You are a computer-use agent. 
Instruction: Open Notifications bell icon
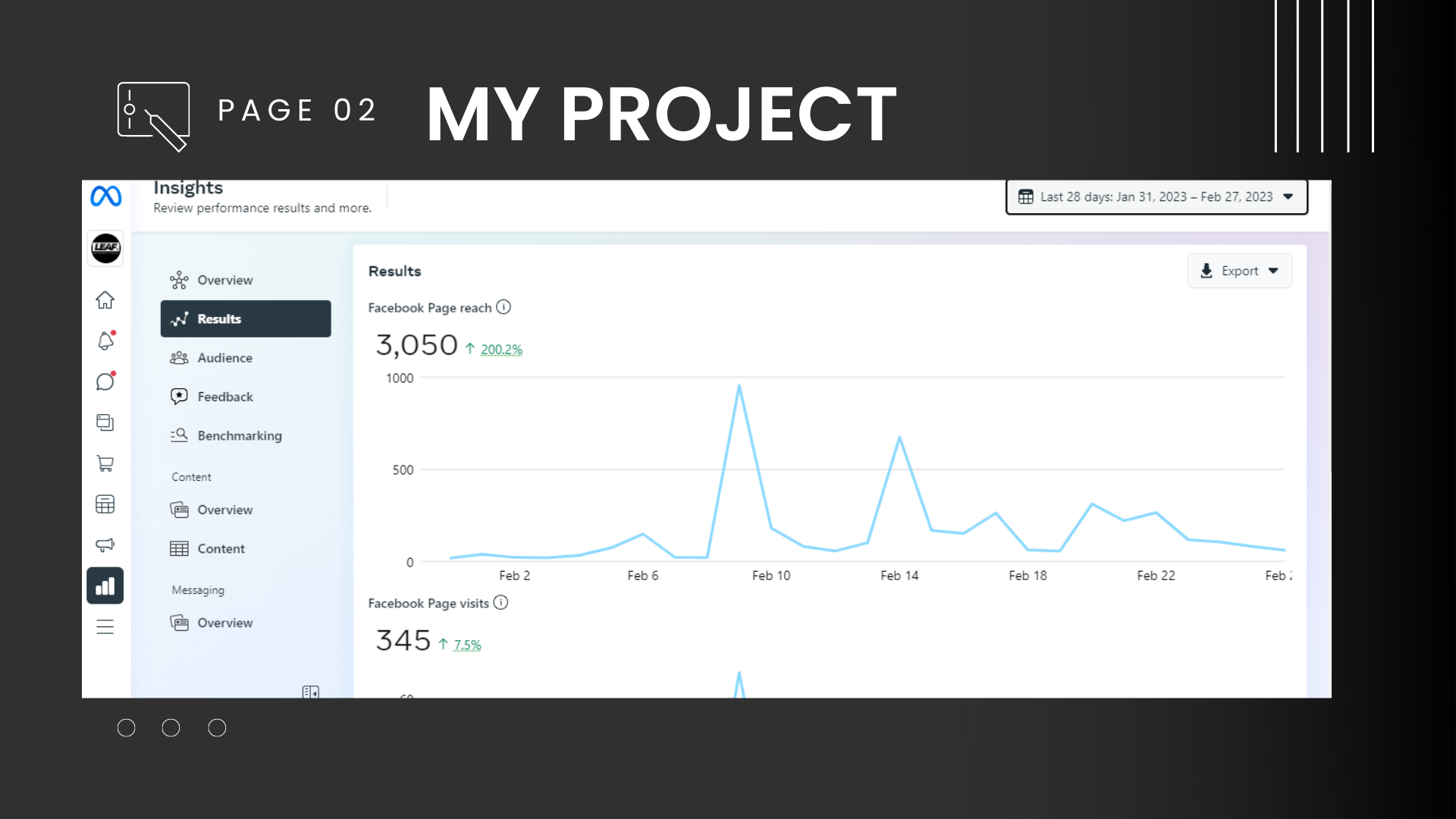[105, 341]
